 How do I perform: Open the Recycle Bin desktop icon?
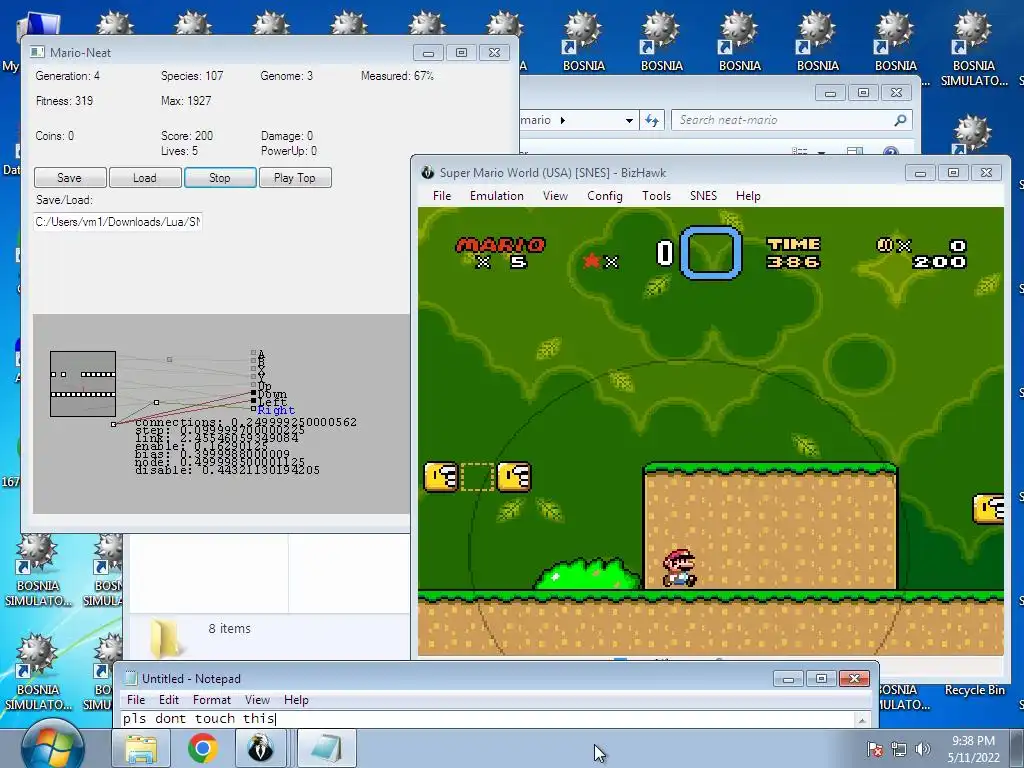tap(974, 690)
